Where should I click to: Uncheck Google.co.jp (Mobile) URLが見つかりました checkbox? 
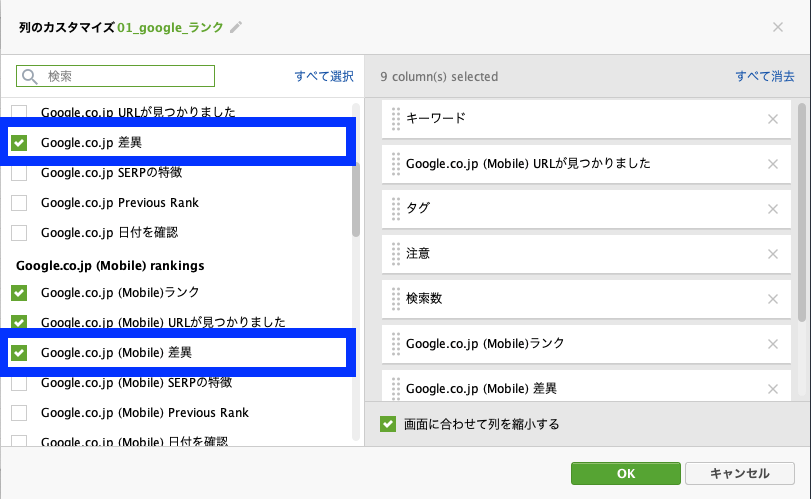tap(19, 322)
